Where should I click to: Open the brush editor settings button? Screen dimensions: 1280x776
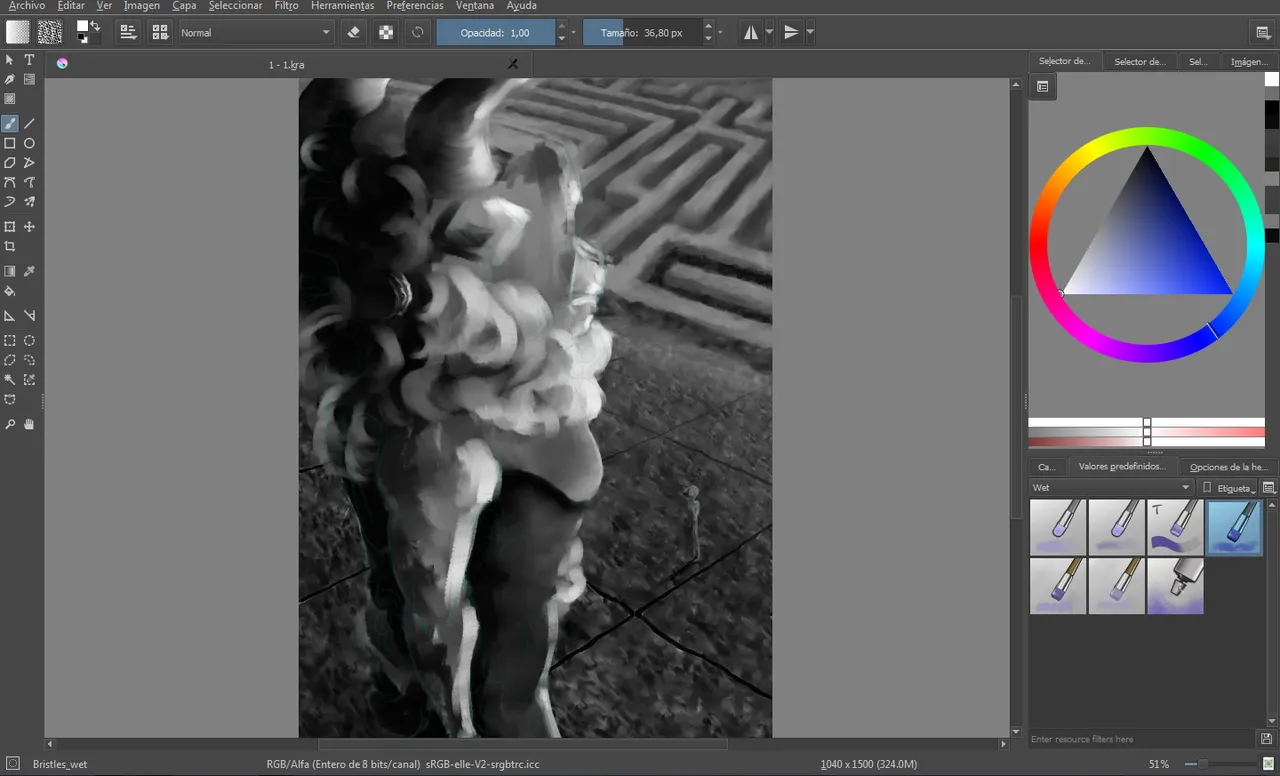click(x=128, y=32)
